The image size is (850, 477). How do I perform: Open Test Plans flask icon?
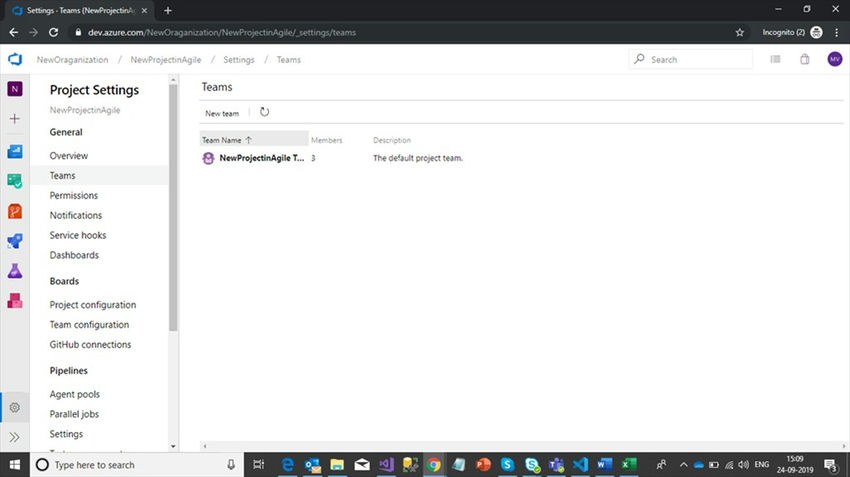tap(15, 270)
